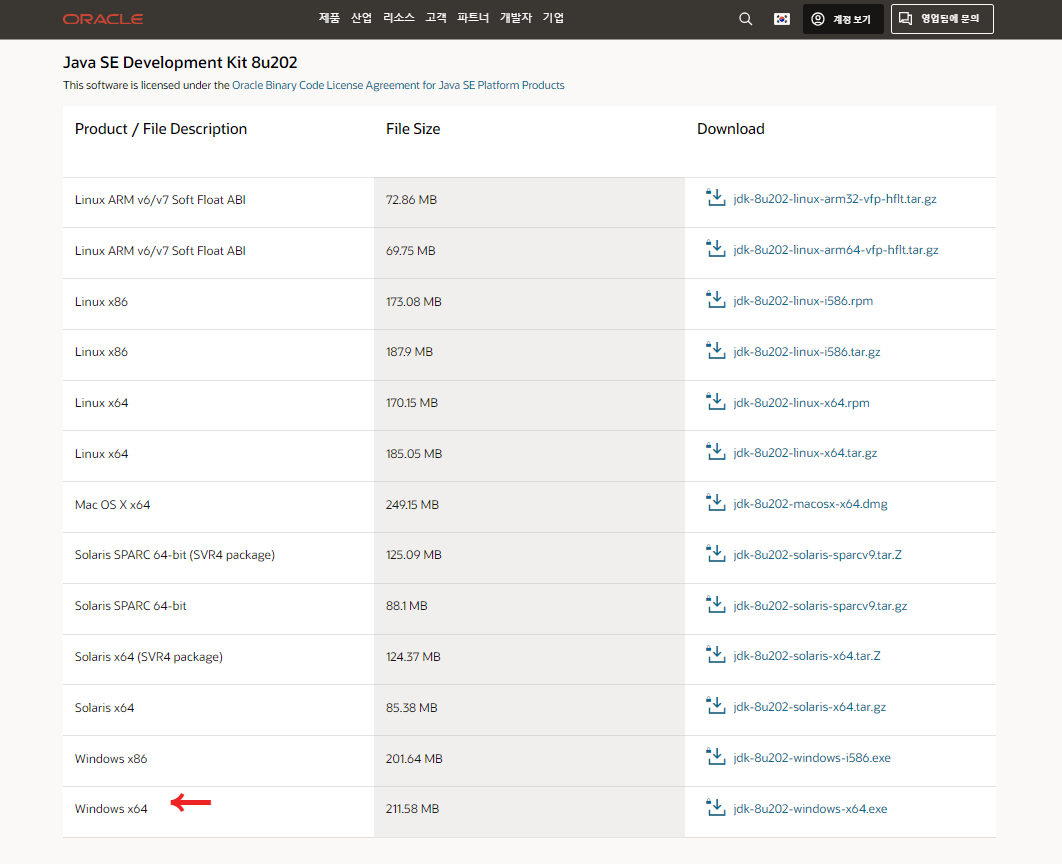This screenshot has width=1062, height=864.
Task: Click the 187.9 MB file size
Action: (409, 351)
